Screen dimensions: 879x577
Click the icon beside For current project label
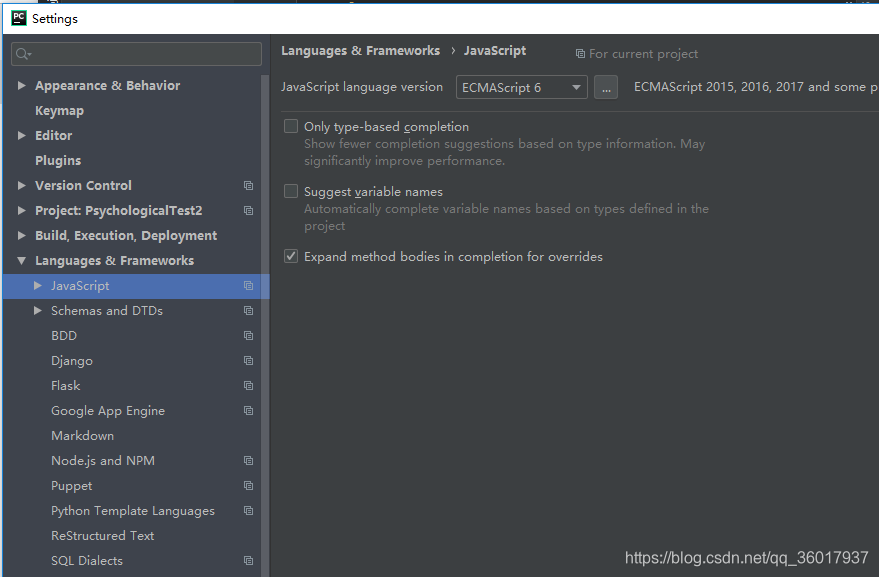click(580, 54)
